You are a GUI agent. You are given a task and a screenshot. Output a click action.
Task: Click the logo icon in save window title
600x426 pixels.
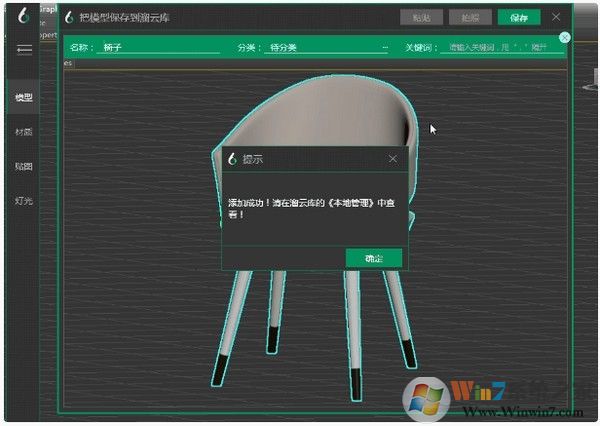(x=69, y=17)
